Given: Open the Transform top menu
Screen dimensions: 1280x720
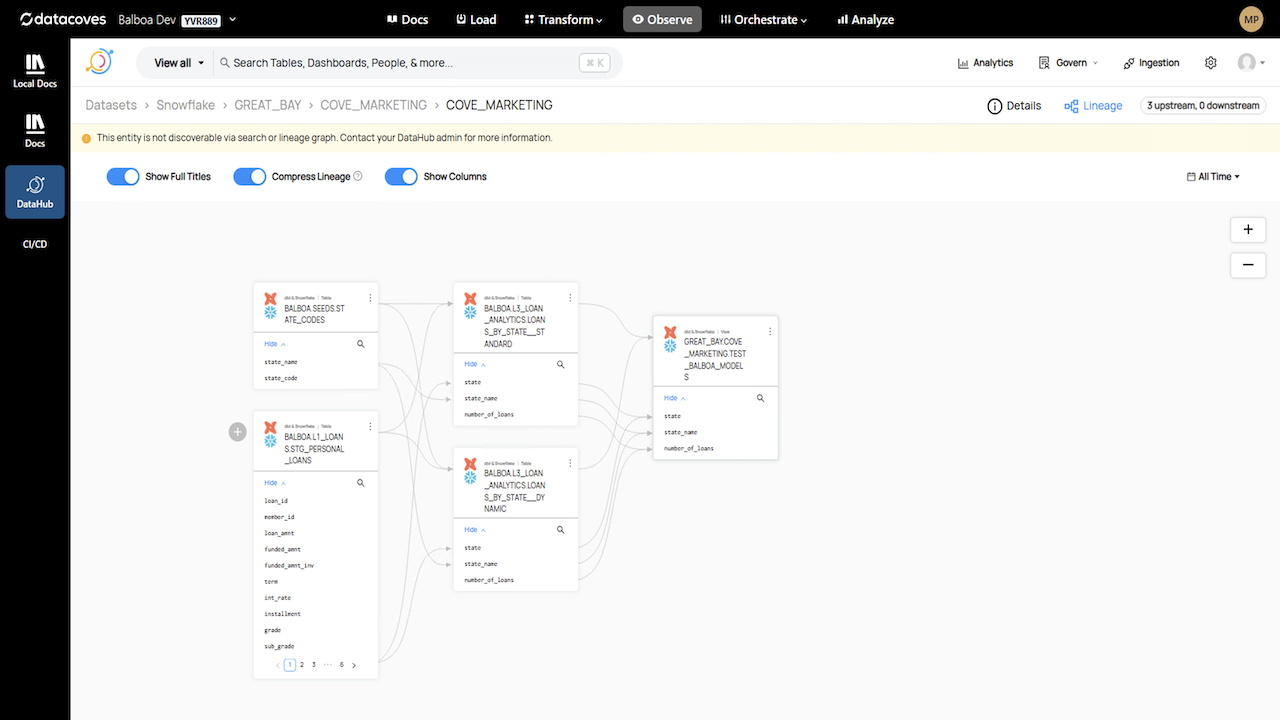Looking at the screenshot, I should point(563,19).
